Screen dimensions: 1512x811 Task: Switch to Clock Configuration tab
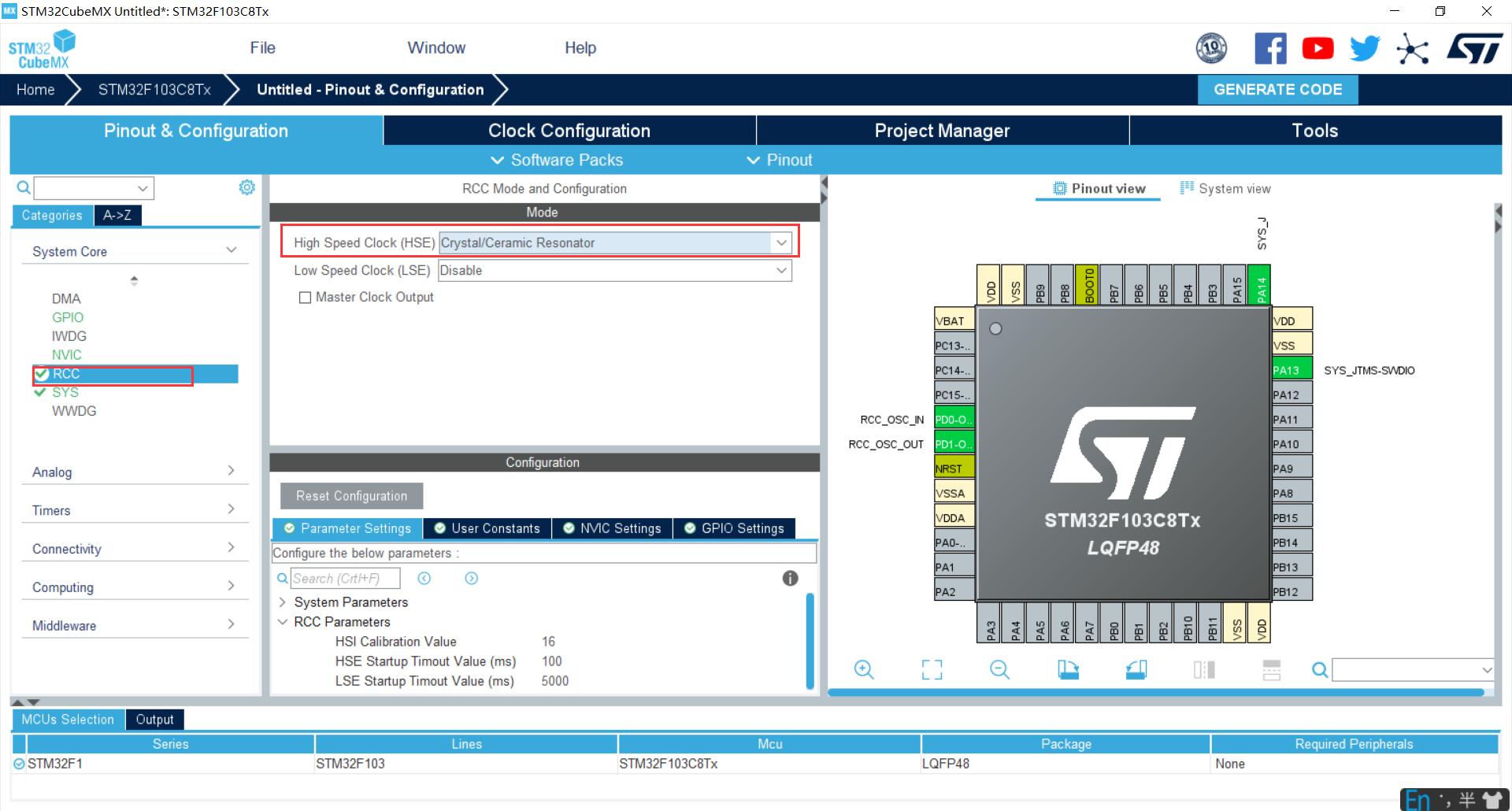point(569,131)
